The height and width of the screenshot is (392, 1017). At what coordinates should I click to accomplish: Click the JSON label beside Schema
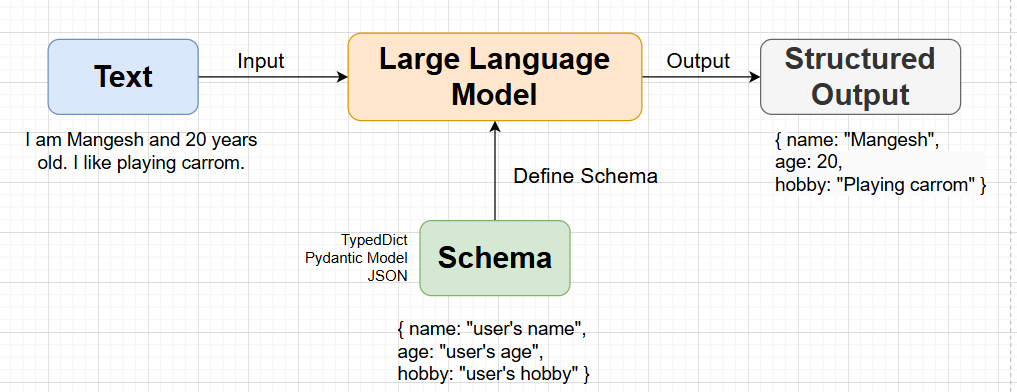pos(387,276)
